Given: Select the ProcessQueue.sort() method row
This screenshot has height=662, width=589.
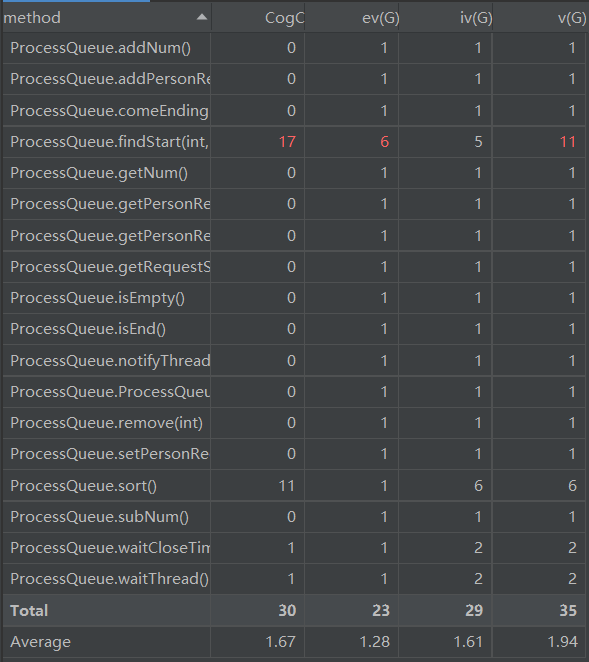Looking at the screenshot, I should point(294,486).
